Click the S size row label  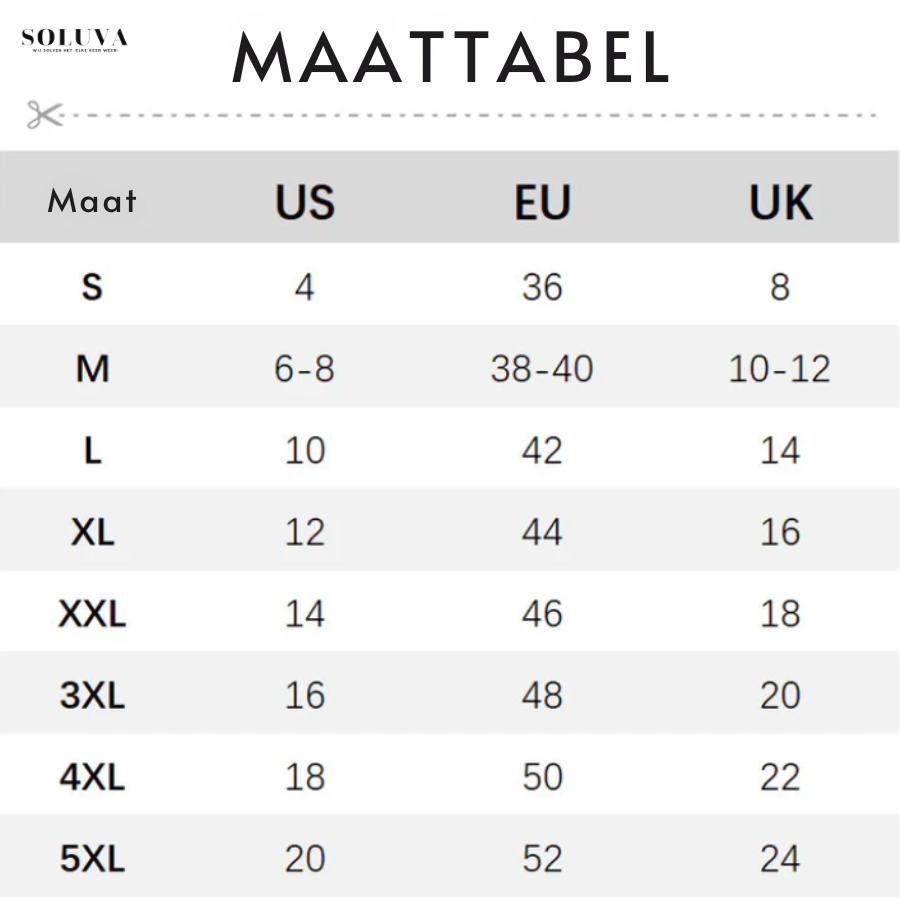click(x=92, y=288)
